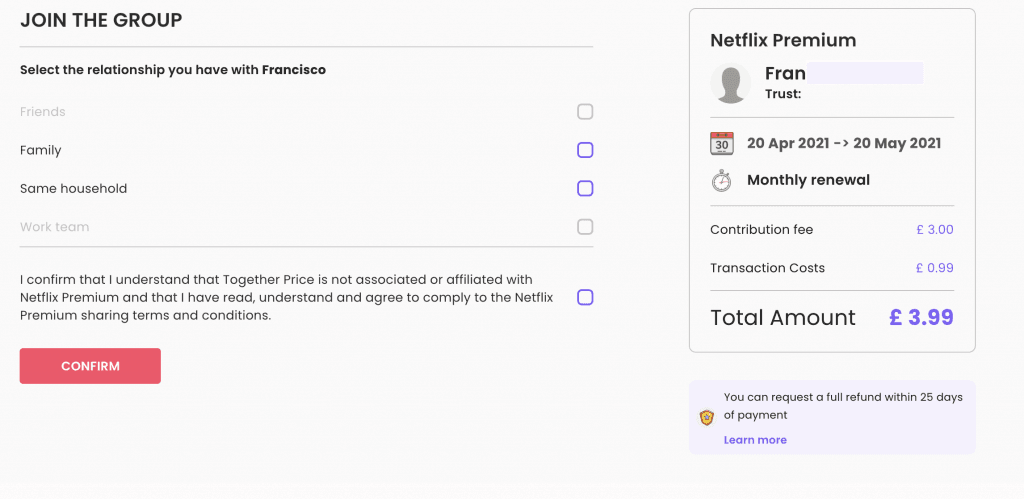
Task: Click Francisco's profile avatar
Action: tap(731, 84)
